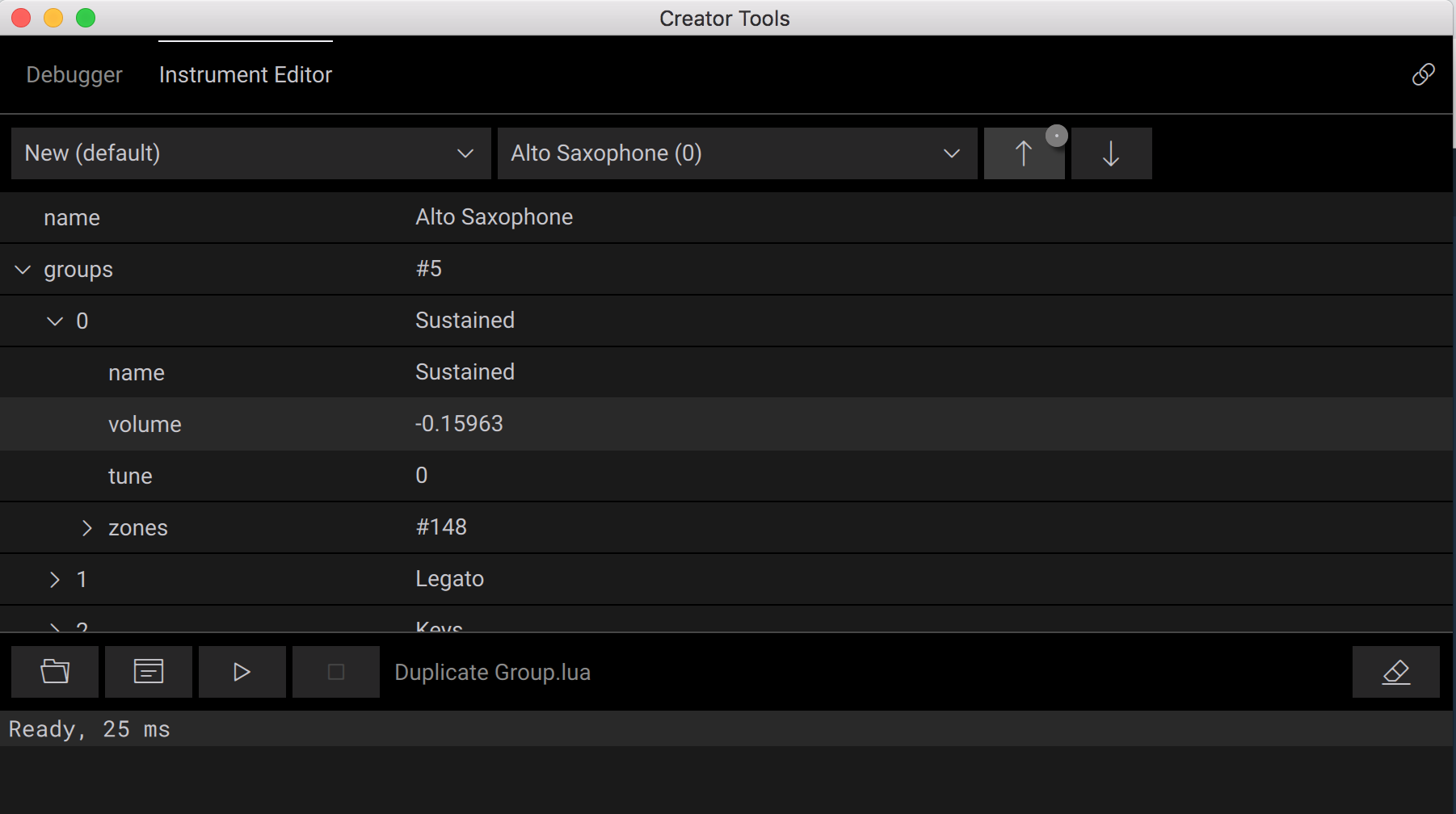This screenshot has height=814, width=1456.
Task: Expand the zones node
Action: coord(87,528)
